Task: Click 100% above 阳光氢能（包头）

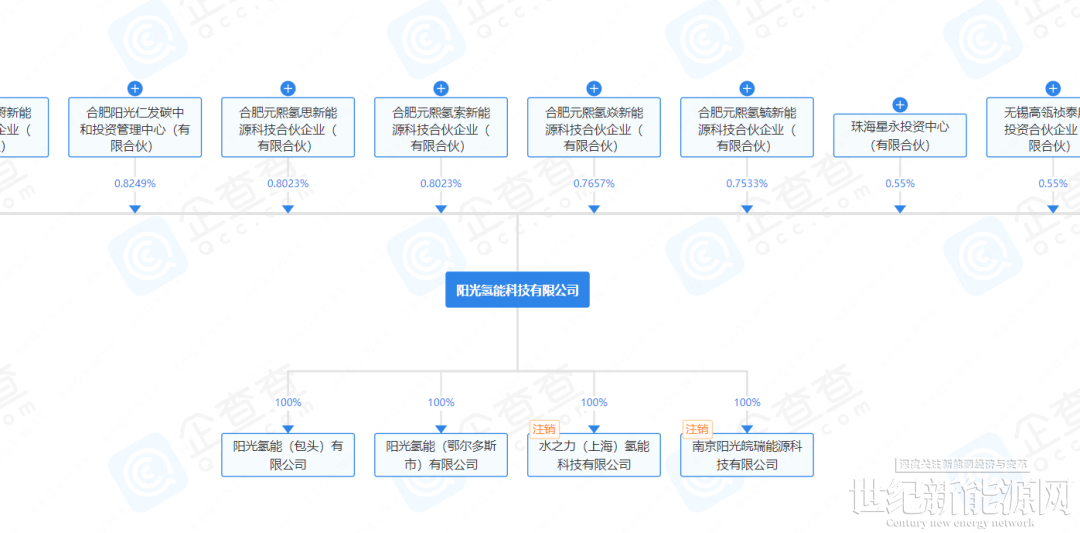Action: [x=288, y=403]
